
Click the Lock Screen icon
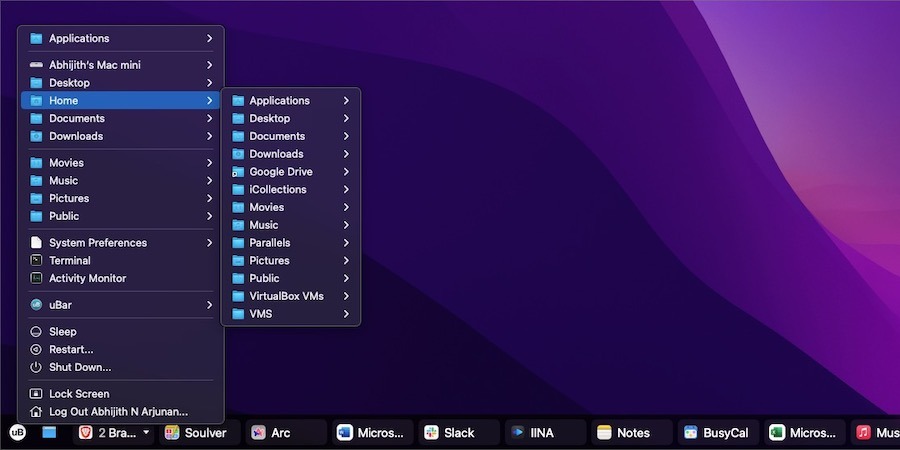coord(36,394)
